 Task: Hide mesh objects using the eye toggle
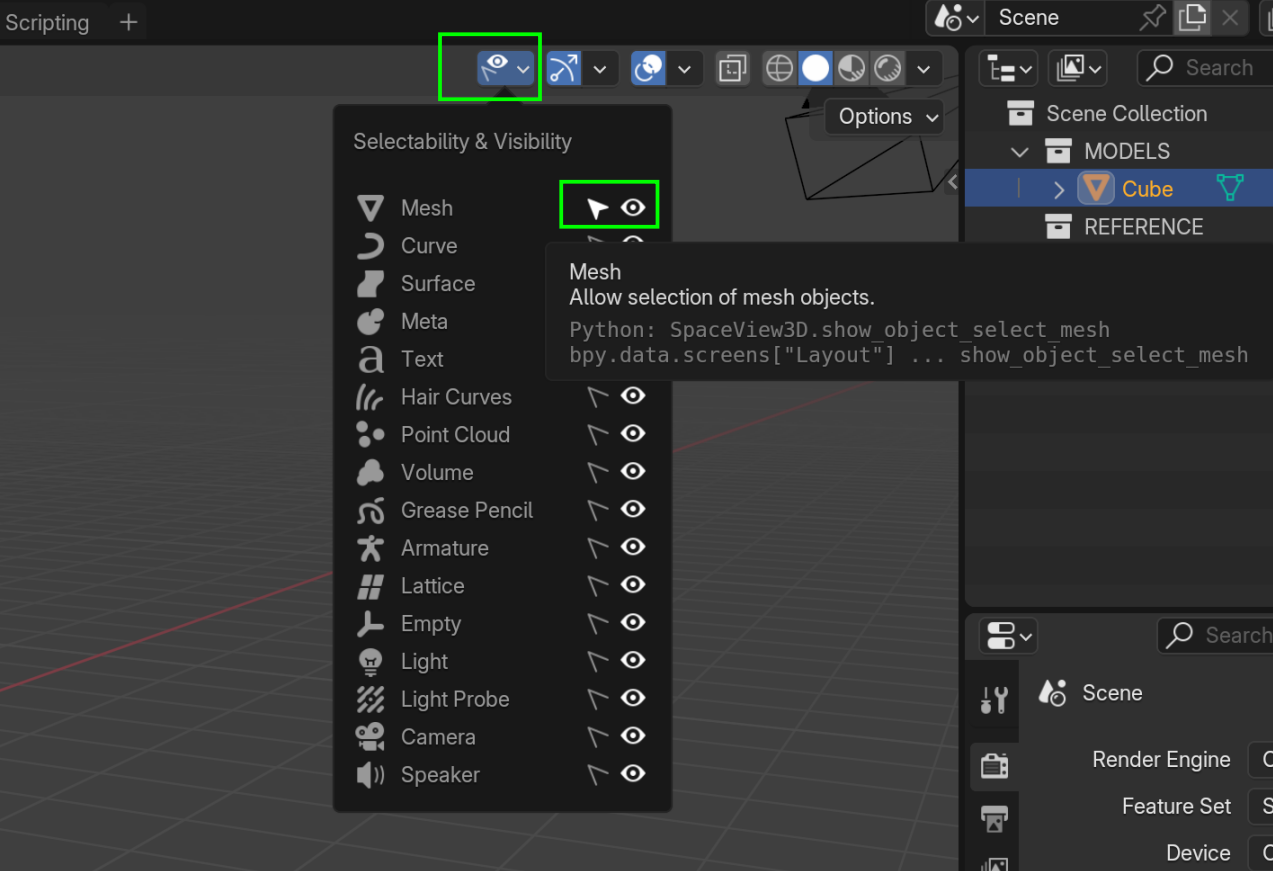point(633,206)
